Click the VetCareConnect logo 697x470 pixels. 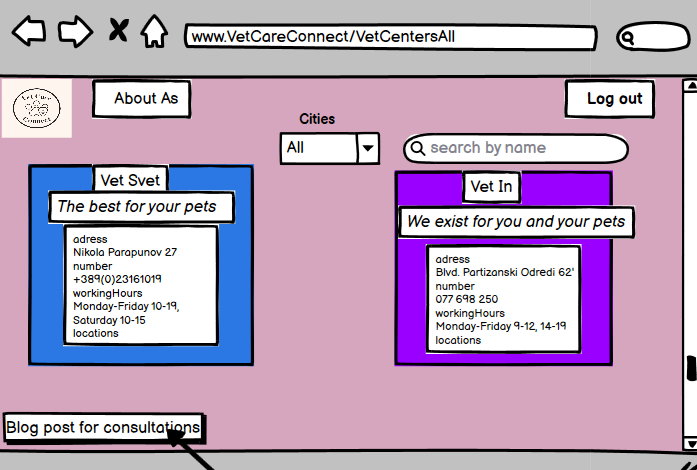37,107
